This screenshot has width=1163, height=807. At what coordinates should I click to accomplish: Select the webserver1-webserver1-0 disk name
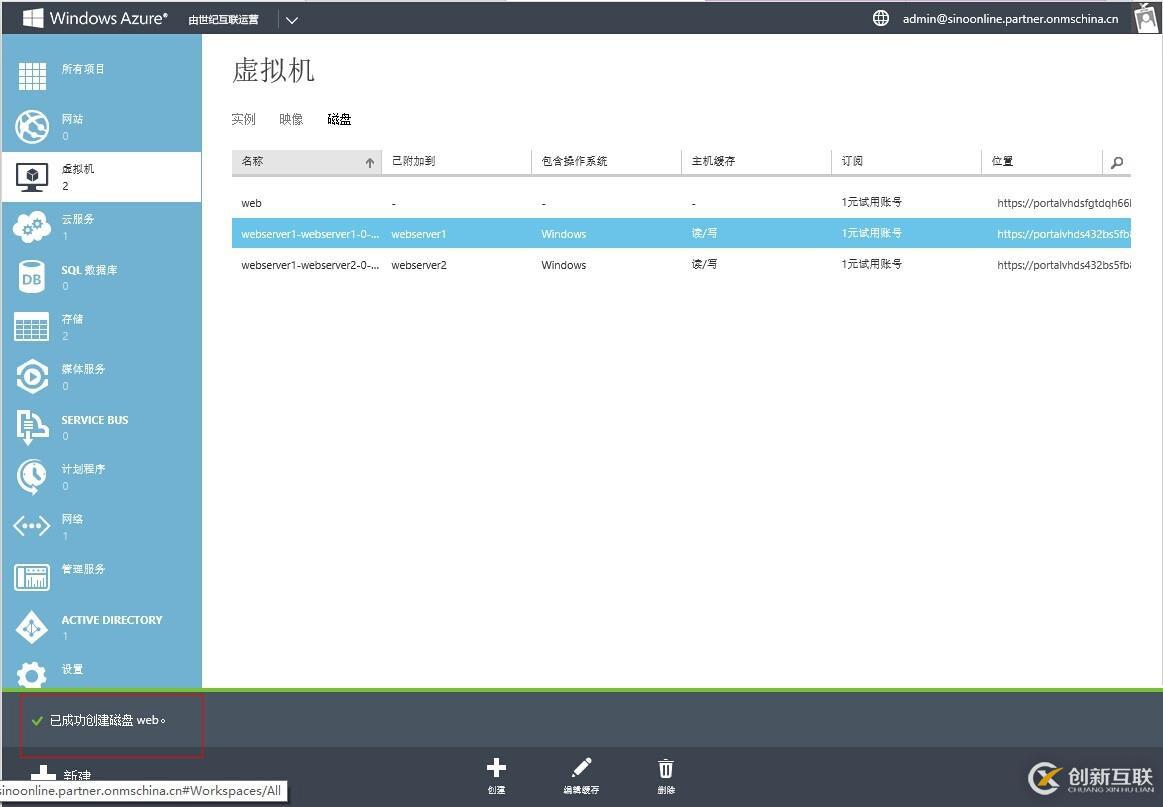[x=310, y=234]
